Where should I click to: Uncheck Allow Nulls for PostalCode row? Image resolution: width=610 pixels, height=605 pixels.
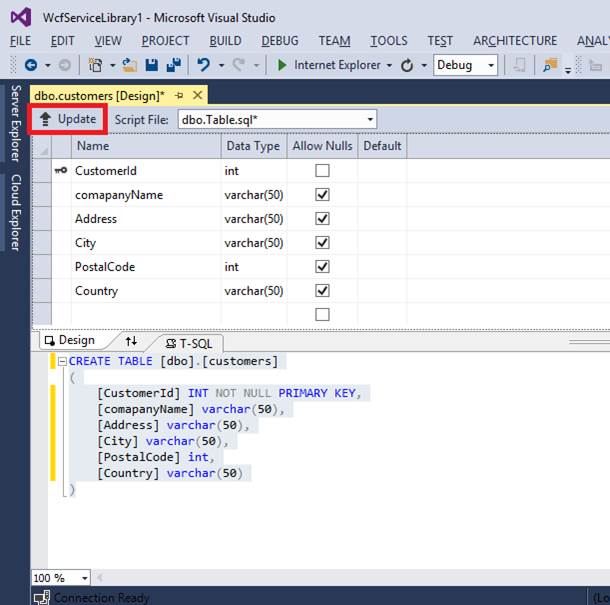coord(322,267)
